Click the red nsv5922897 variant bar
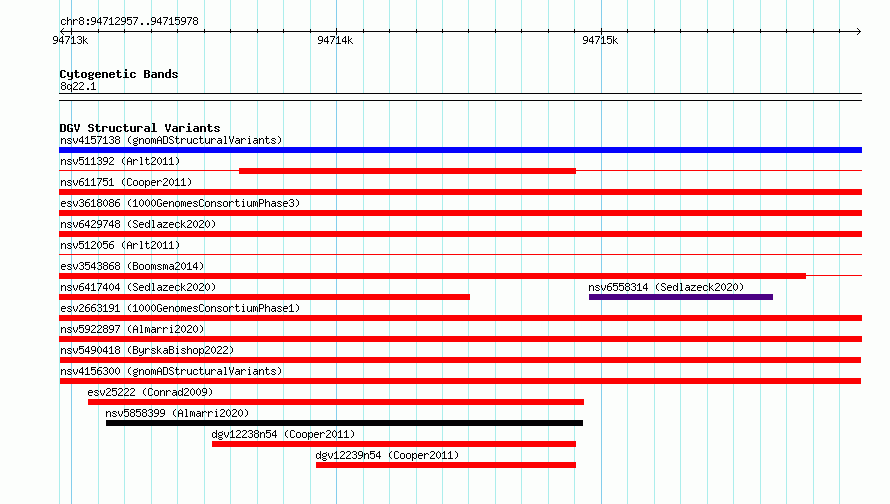890x504 pixels. click(x=460, y=339)
